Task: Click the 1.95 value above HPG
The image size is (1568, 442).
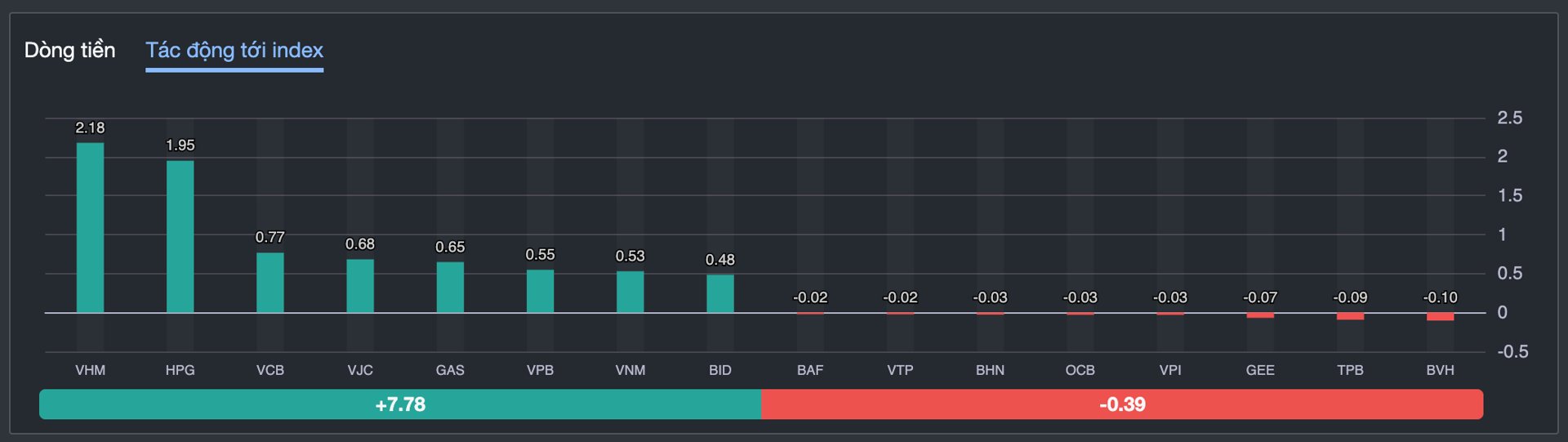Action: pos(180,145)
